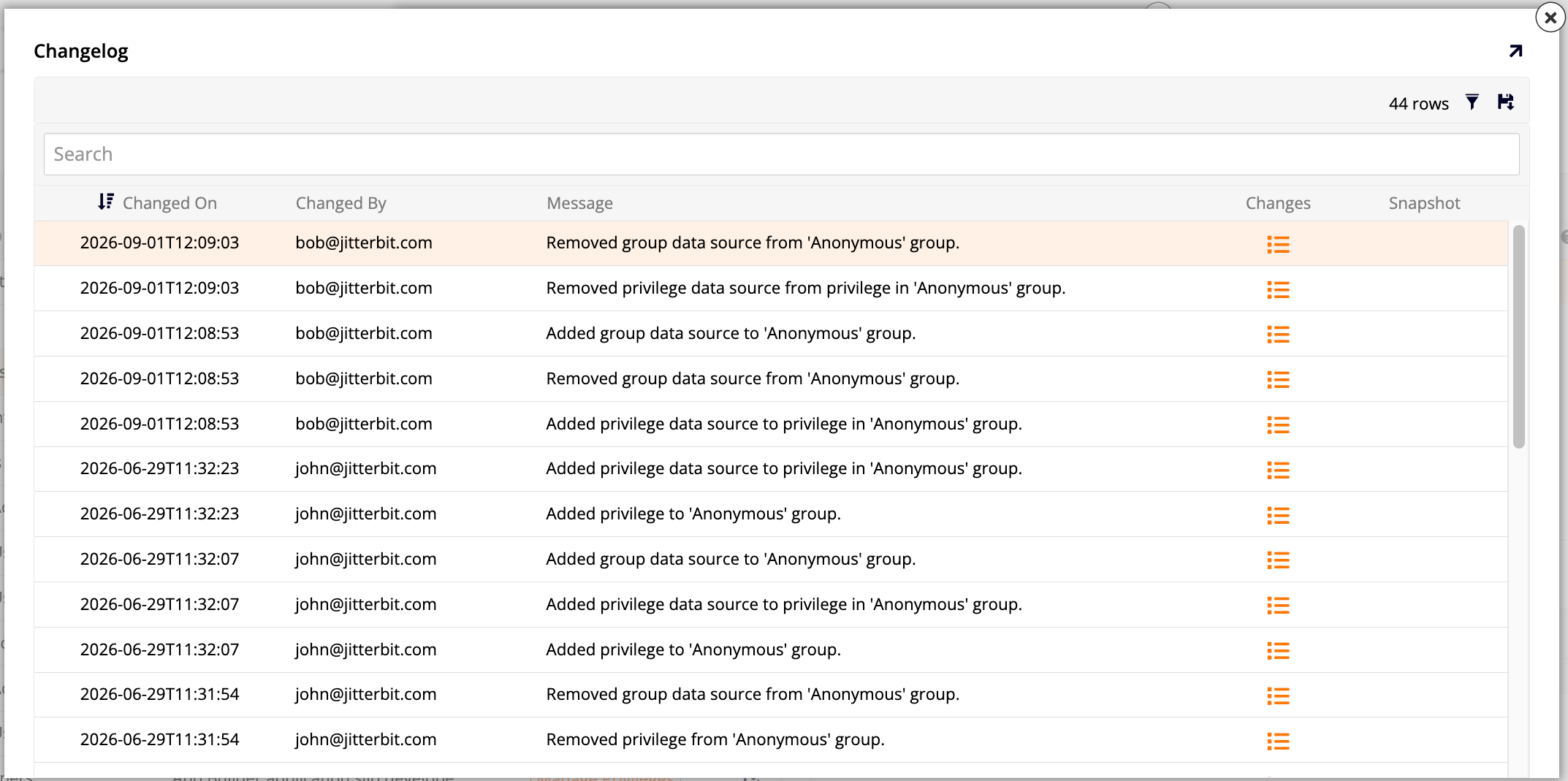Viewport: 1568px width, 781px height.
Task: View changes for 'Removed privilege from Anonymous group' row
Action: (1278, 741)
